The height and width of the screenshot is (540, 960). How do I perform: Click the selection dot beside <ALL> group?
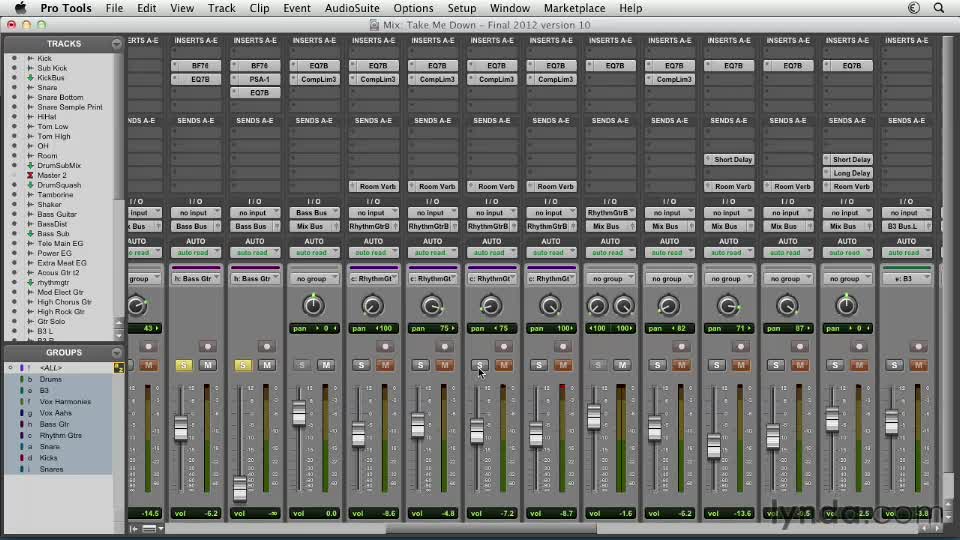(10, 368)
